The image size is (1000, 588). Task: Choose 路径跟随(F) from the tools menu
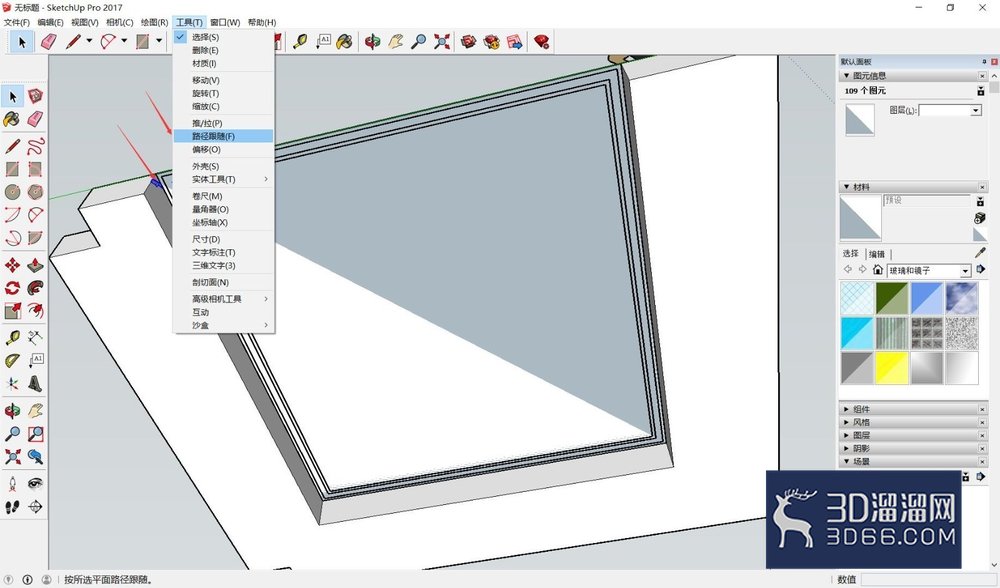point(223,136)
